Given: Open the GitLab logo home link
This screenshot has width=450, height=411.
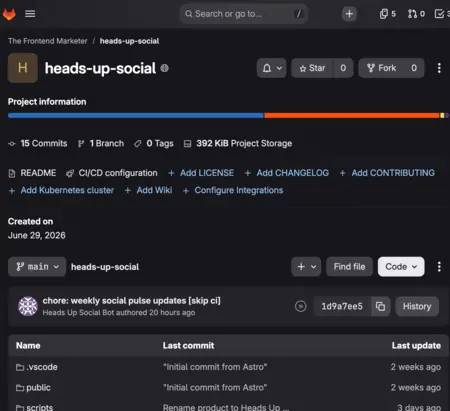Looking at the screenshot, I should pos(9,14).
